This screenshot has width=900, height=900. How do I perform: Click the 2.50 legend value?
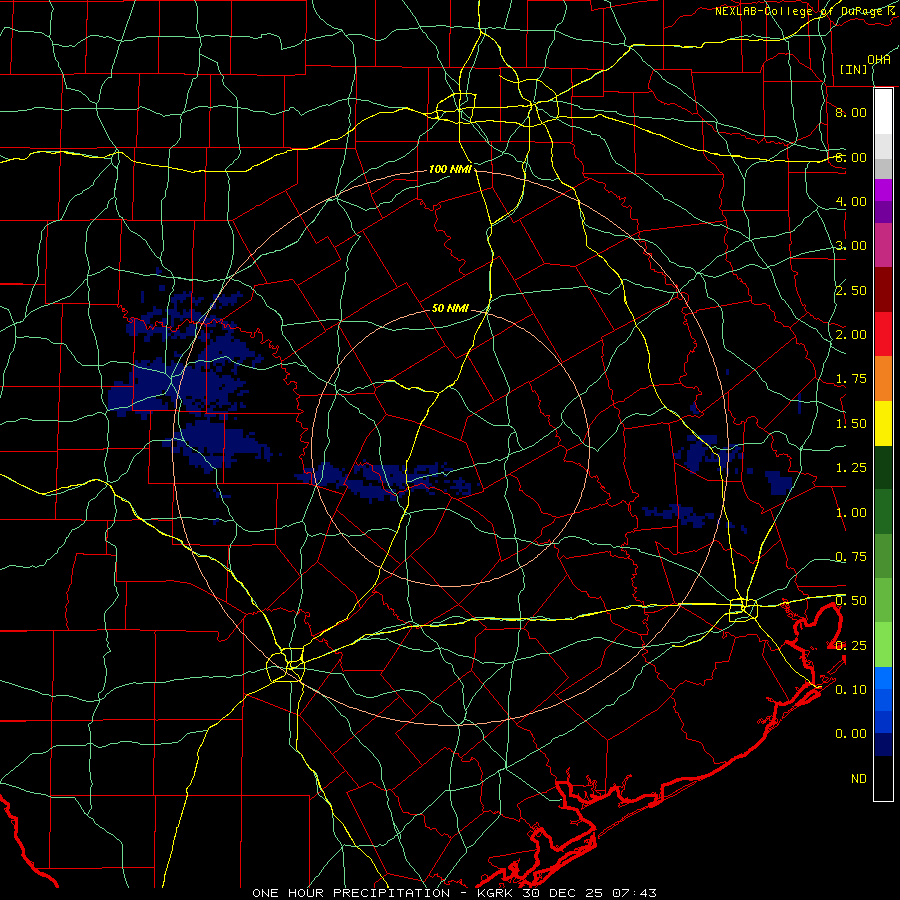pyautogui.click(x=851, y=290)
